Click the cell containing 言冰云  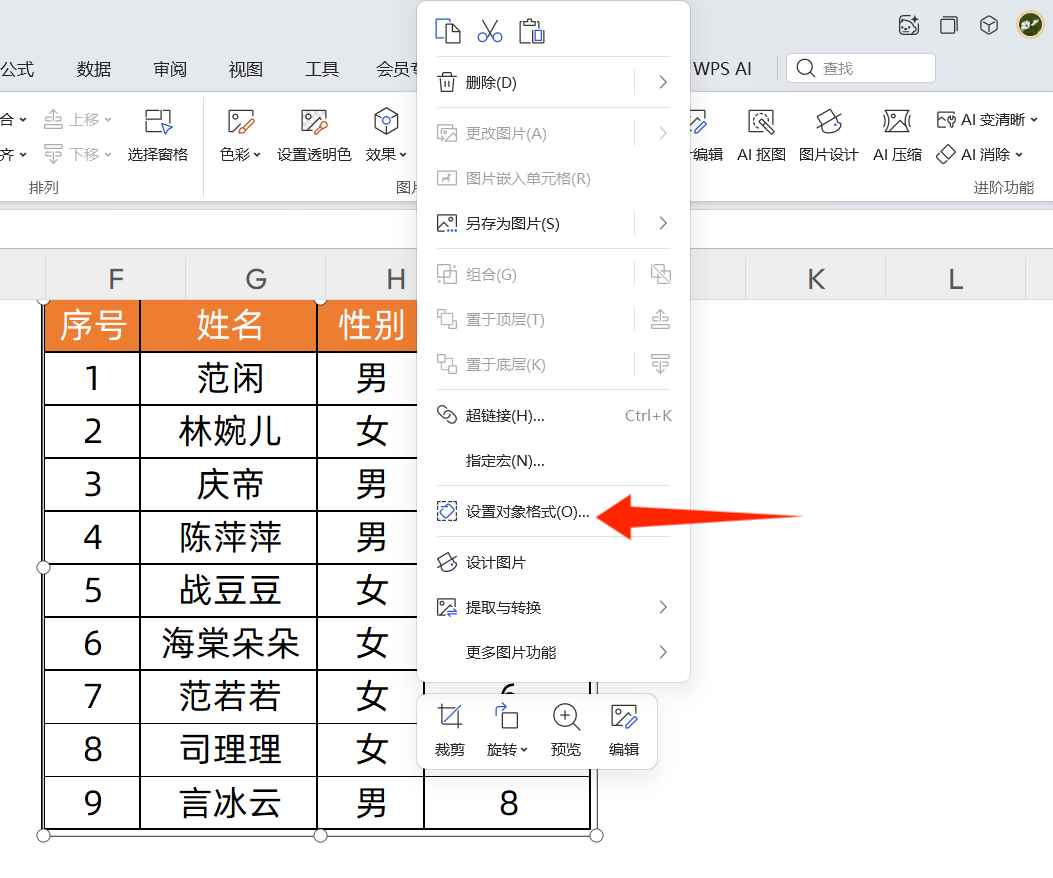click(x=228, y=803)
